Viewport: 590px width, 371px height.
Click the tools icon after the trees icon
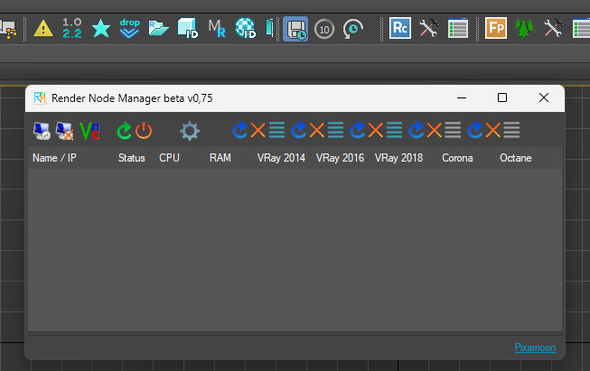tap(554, 28)
